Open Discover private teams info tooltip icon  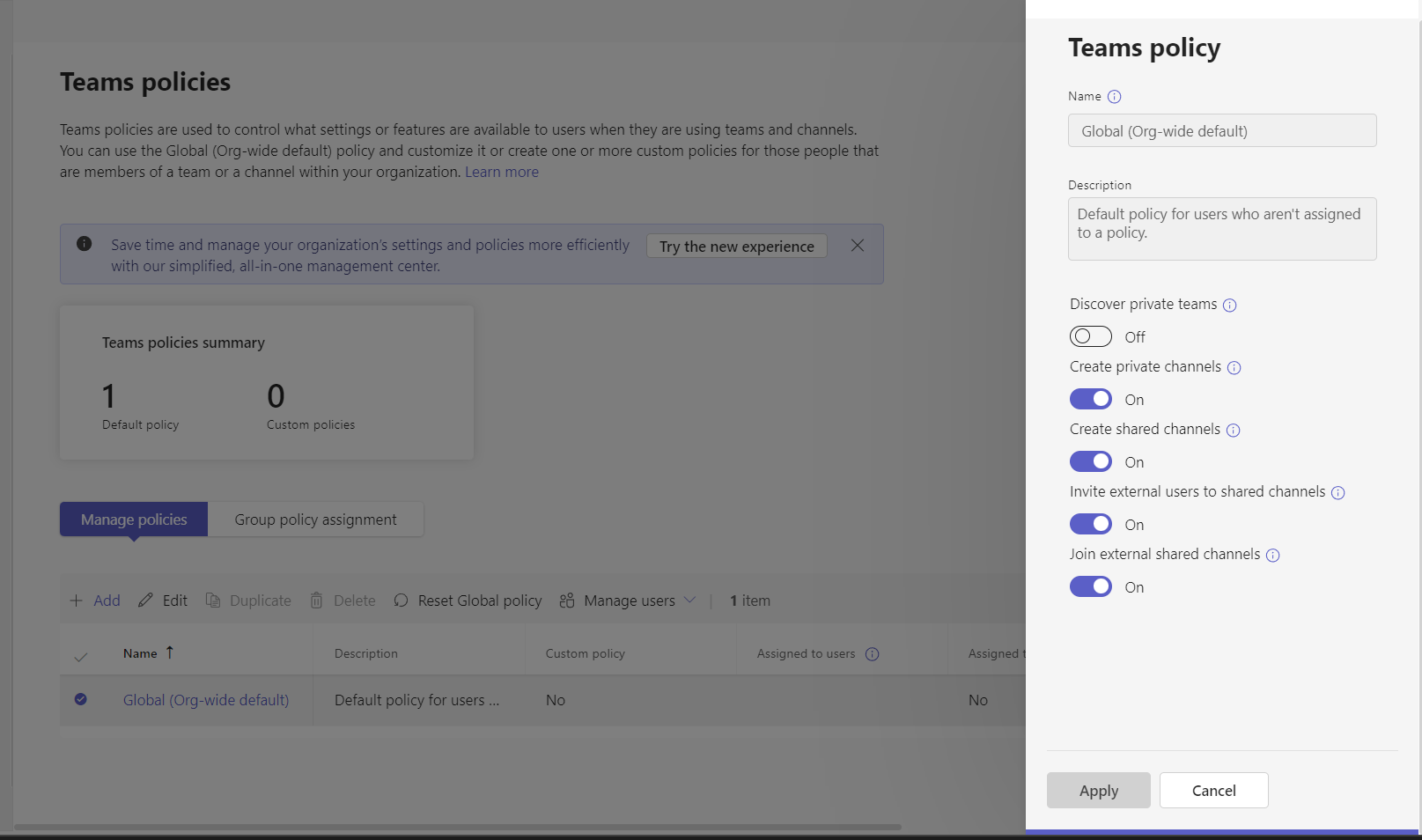tap(1230, 306)
